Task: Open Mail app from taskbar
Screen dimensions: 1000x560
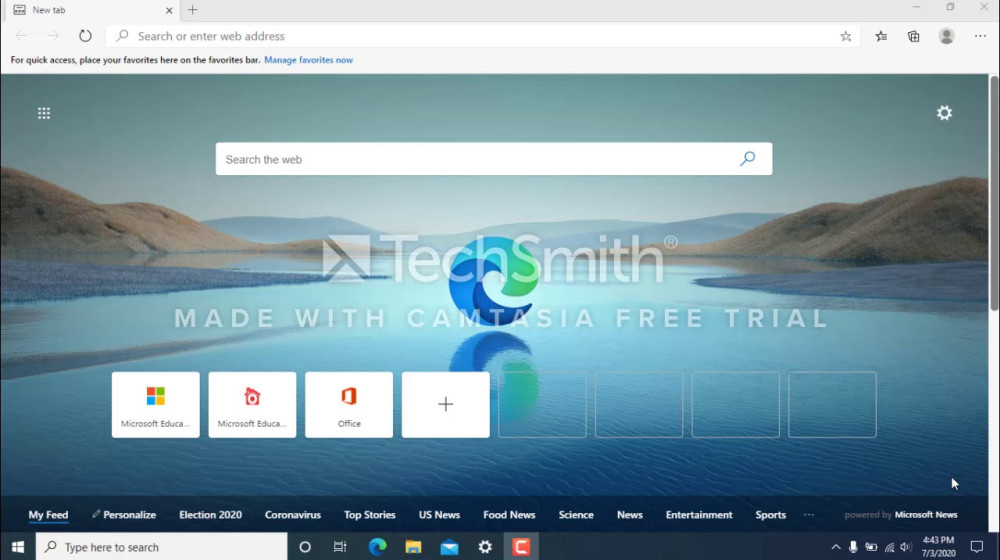Action: (x=449, y=547)
